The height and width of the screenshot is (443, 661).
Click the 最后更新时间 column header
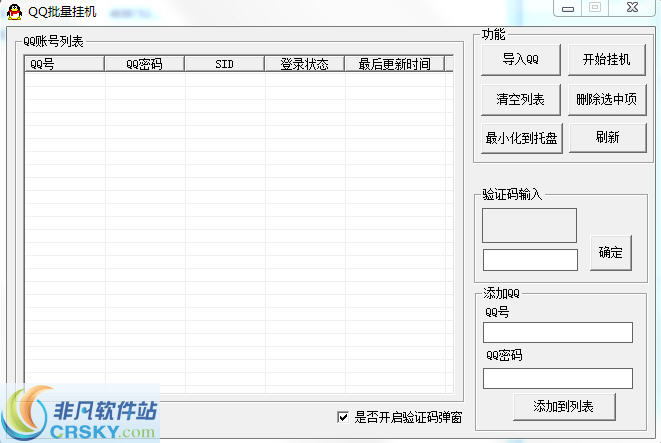point(395,64)
